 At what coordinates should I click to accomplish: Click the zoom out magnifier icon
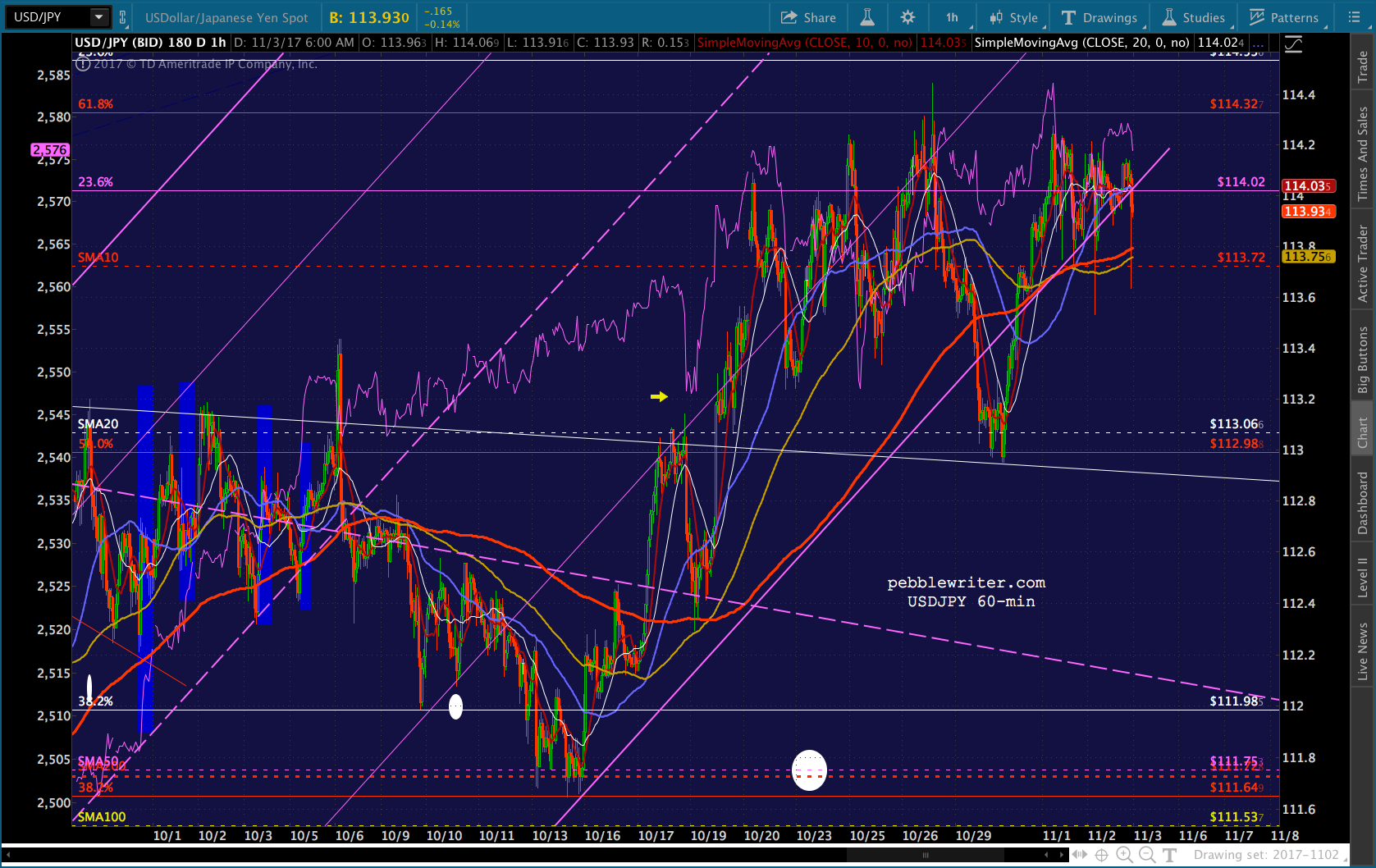pyautogui.click(x=1147, y=855)
